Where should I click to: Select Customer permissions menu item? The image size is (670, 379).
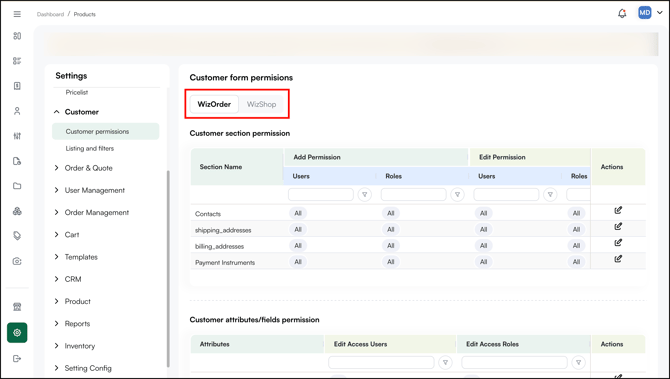click(x=106, y=131)
